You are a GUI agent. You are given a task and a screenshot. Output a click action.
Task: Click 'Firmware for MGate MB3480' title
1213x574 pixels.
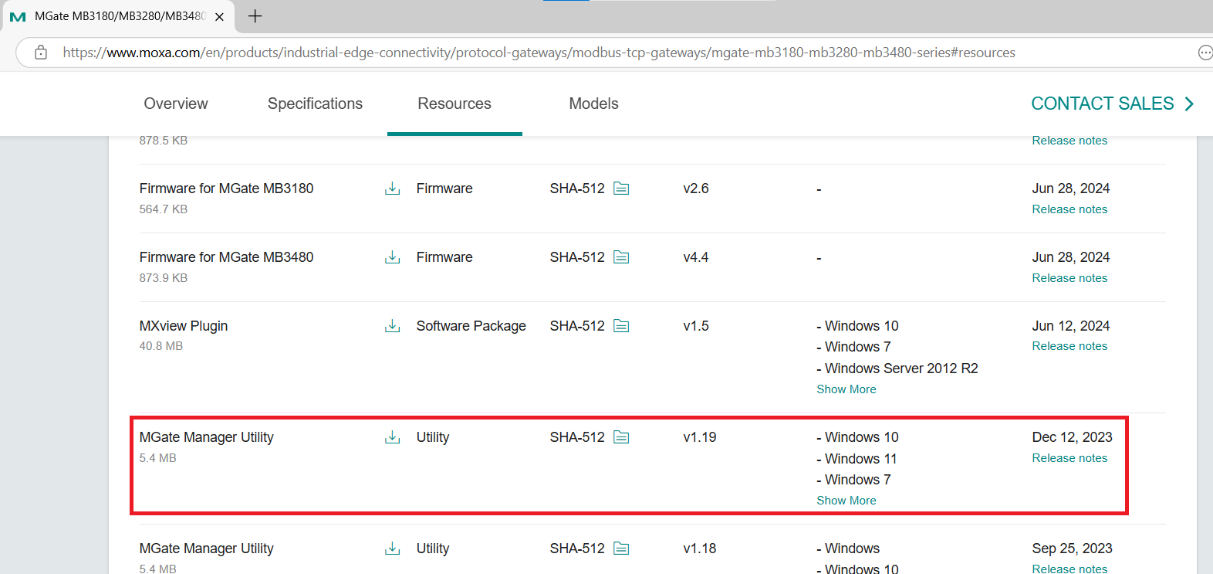[x=226, y=257]
